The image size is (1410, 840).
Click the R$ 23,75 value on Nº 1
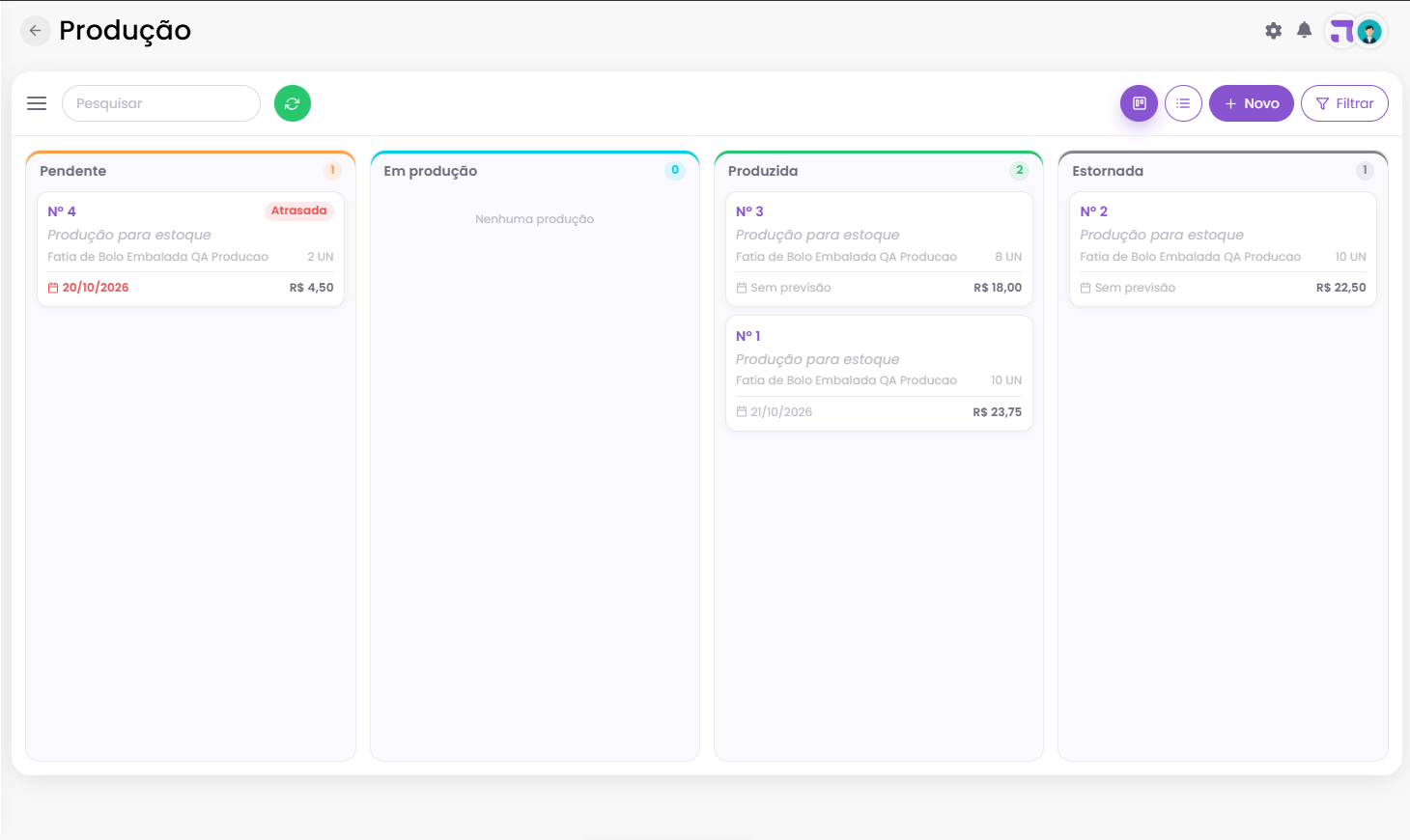pyautogui.click(x=998, y=412)
